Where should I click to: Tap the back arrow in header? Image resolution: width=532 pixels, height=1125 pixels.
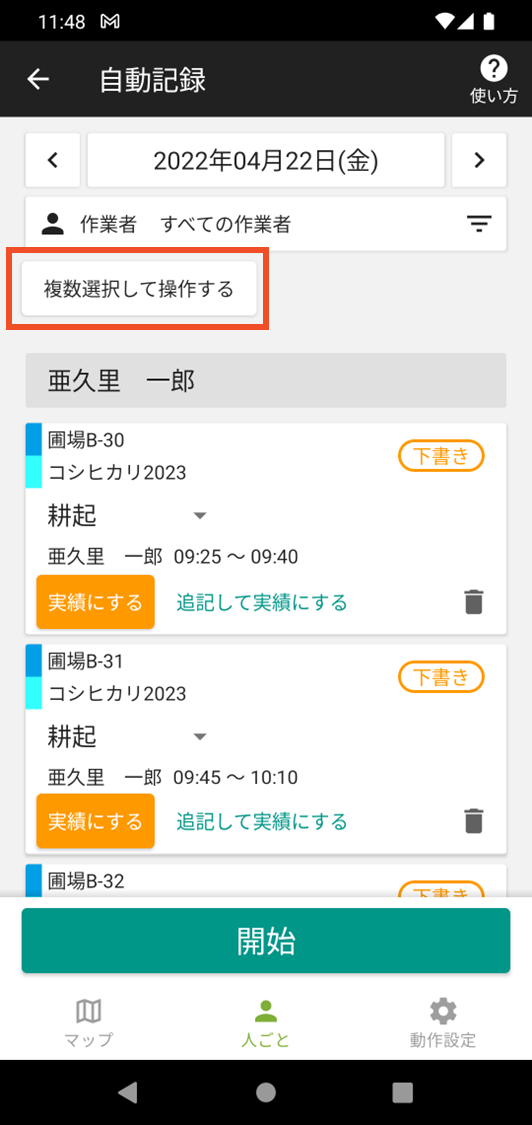point(38,79)
